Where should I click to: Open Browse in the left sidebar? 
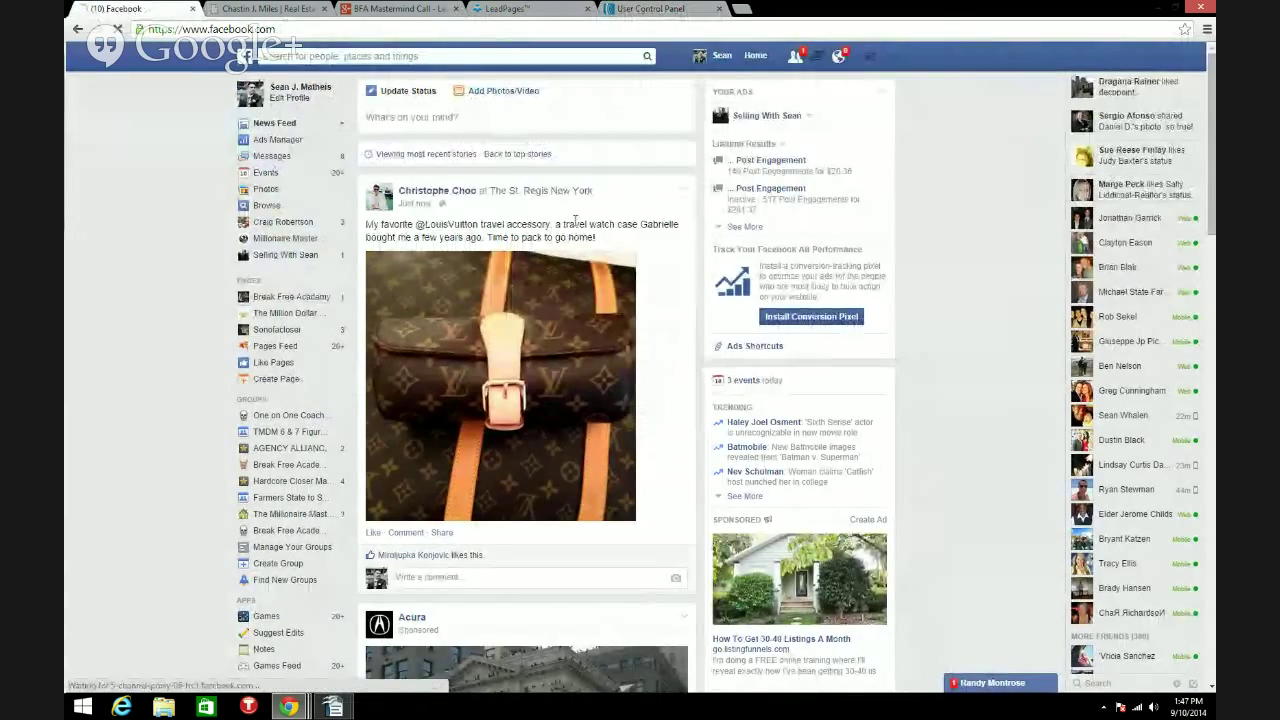click(x=266, y=205)
